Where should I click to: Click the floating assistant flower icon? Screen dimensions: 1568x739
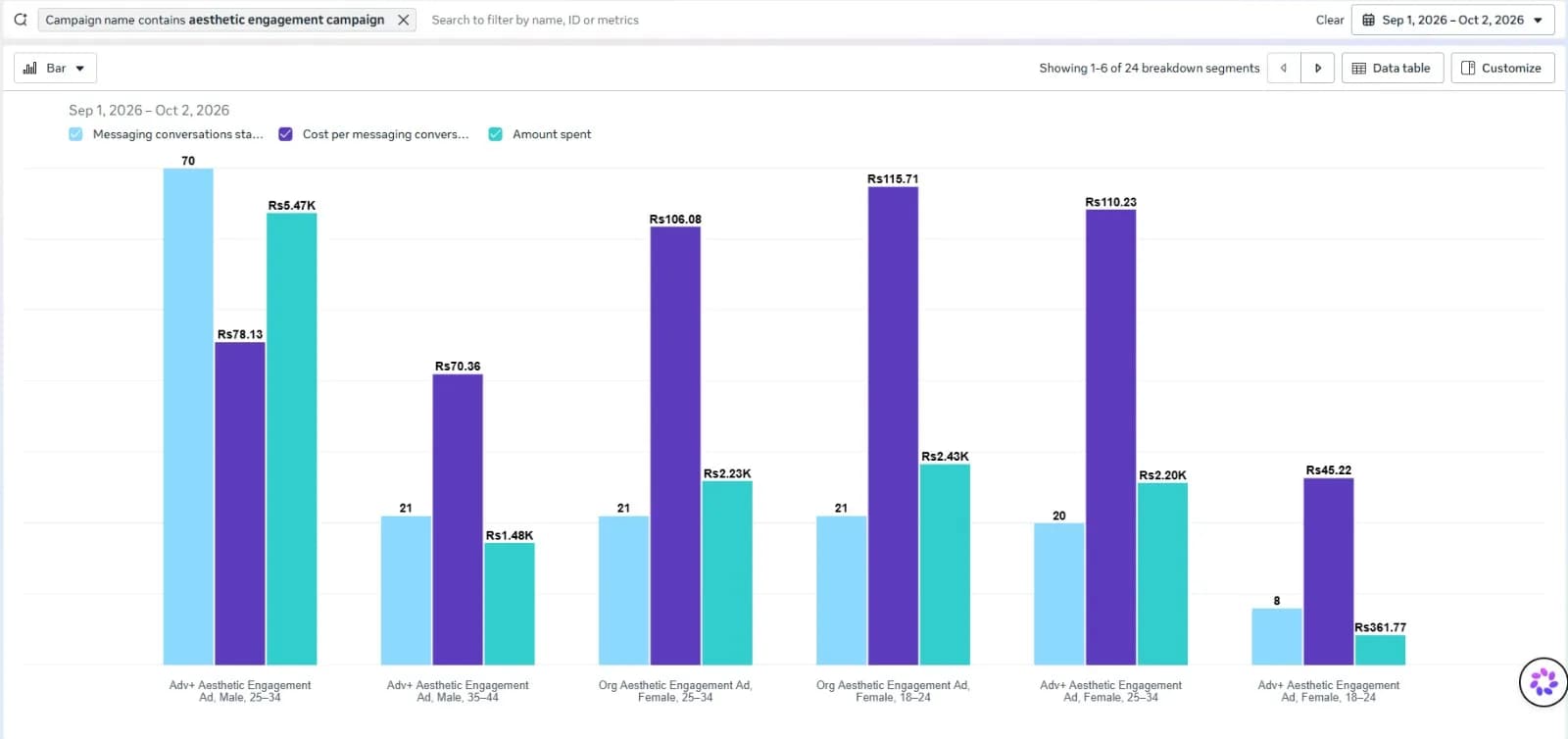point(1543,681)
